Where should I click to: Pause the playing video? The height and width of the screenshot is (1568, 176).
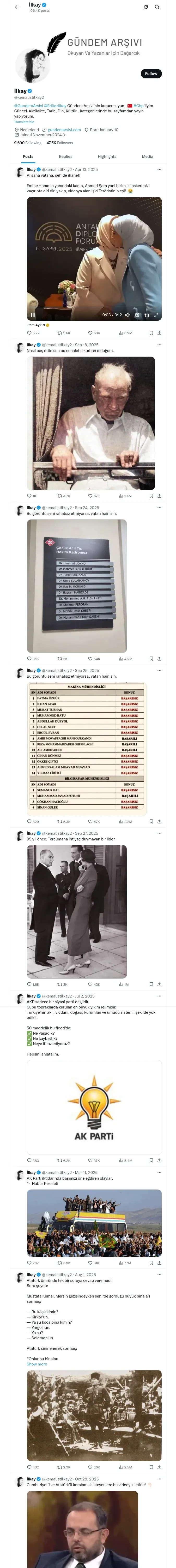33,315
